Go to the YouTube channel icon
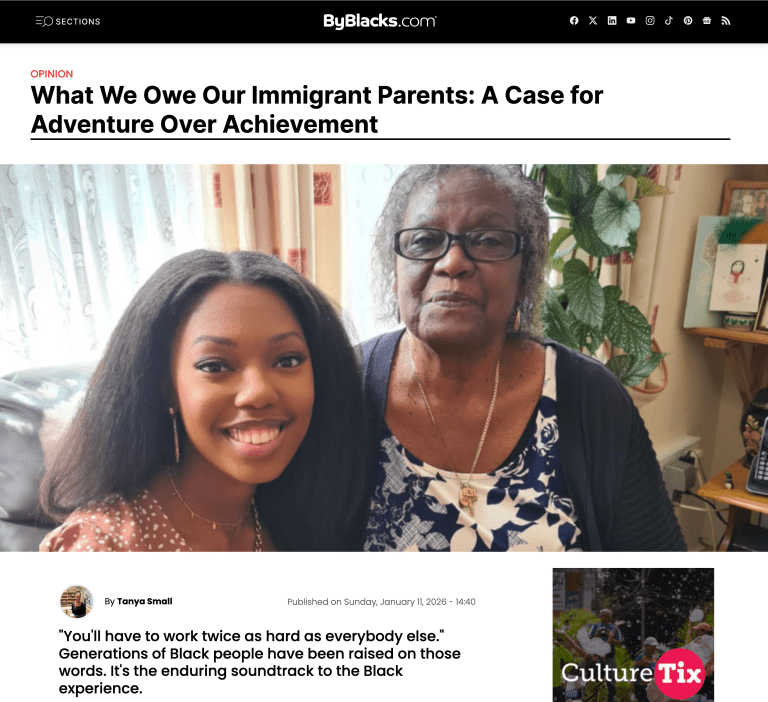The height and width of the screenshot is (702, 768). click(631, 21)
